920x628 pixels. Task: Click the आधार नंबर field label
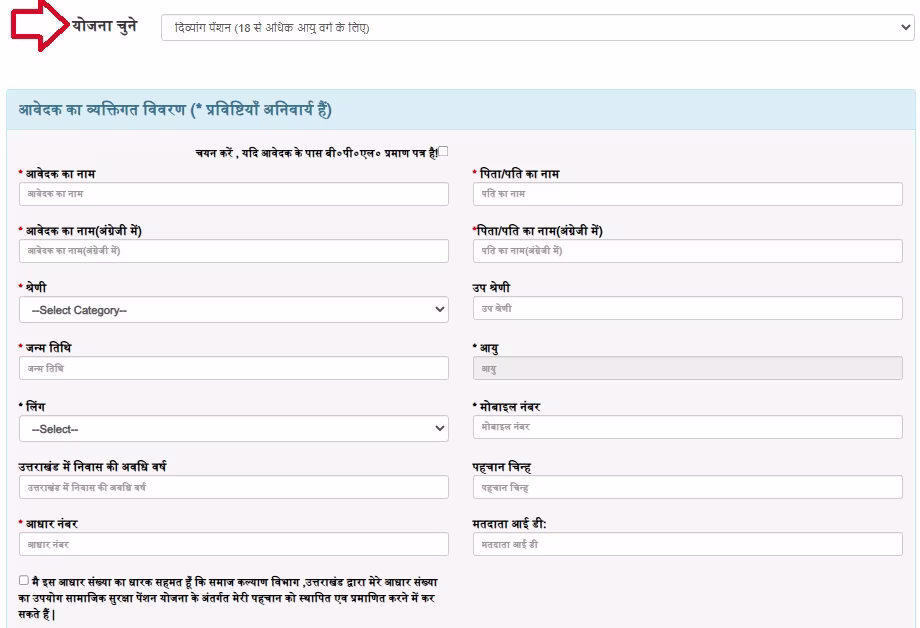(51, 524)
